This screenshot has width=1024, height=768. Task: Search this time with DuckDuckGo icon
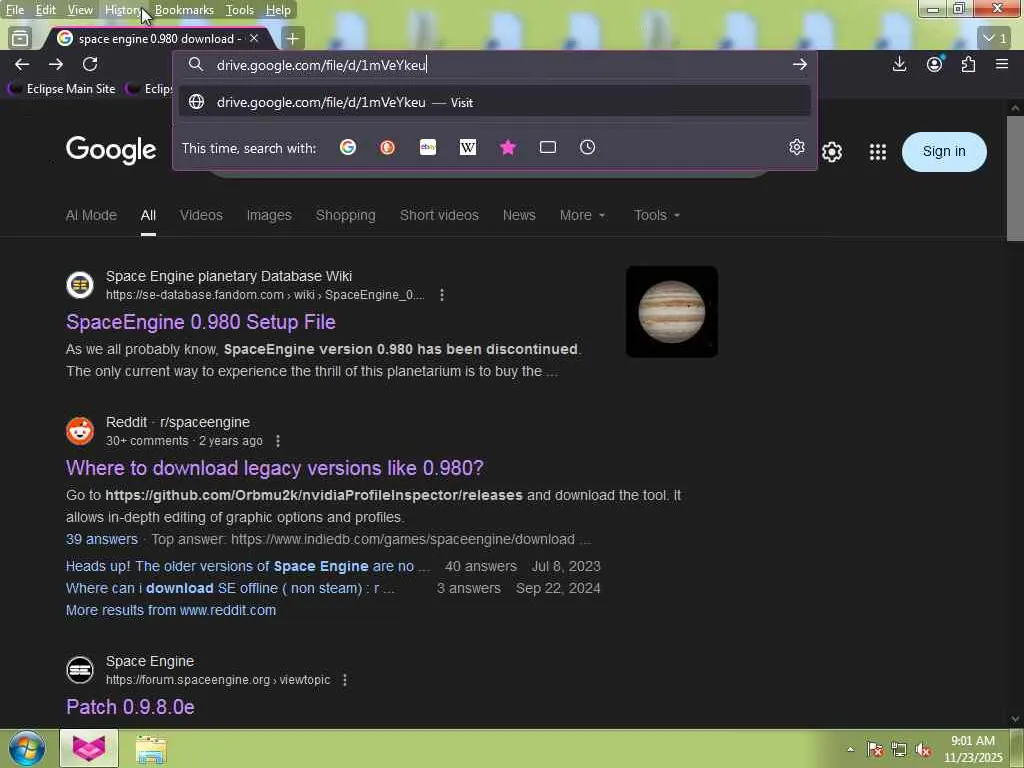click(x=387, y=148)
